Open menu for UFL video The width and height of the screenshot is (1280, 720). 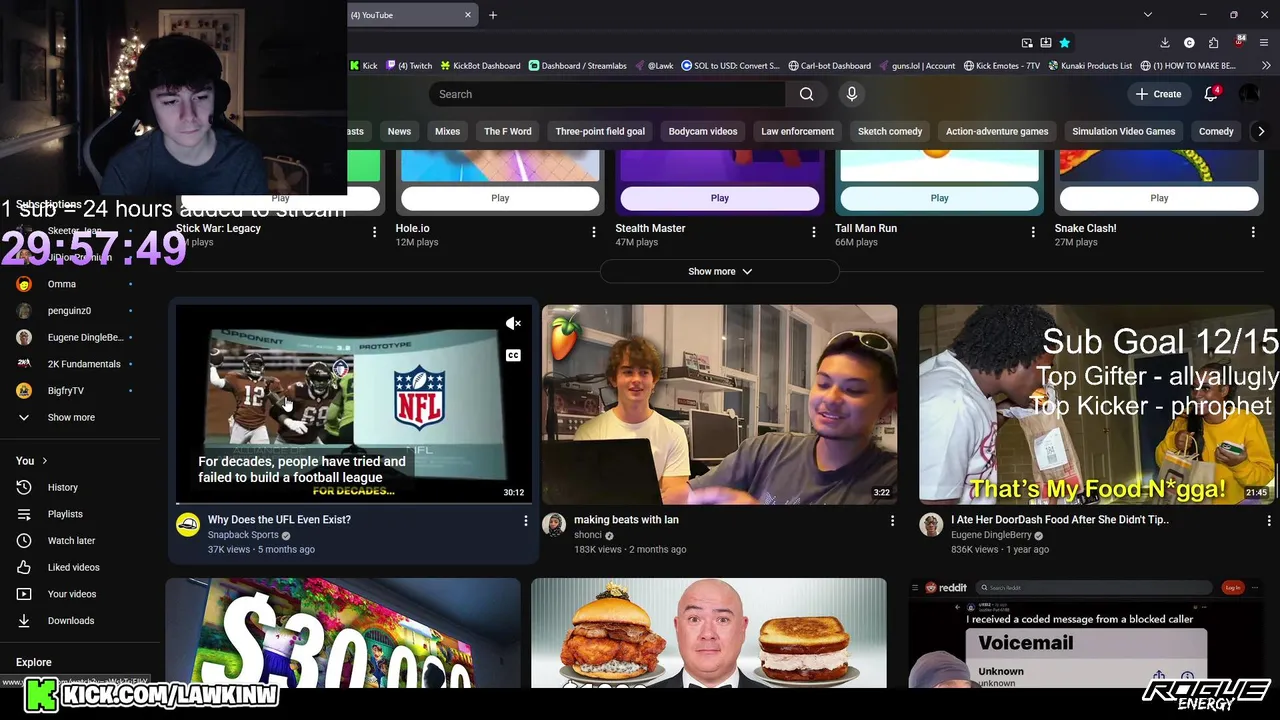526,521
